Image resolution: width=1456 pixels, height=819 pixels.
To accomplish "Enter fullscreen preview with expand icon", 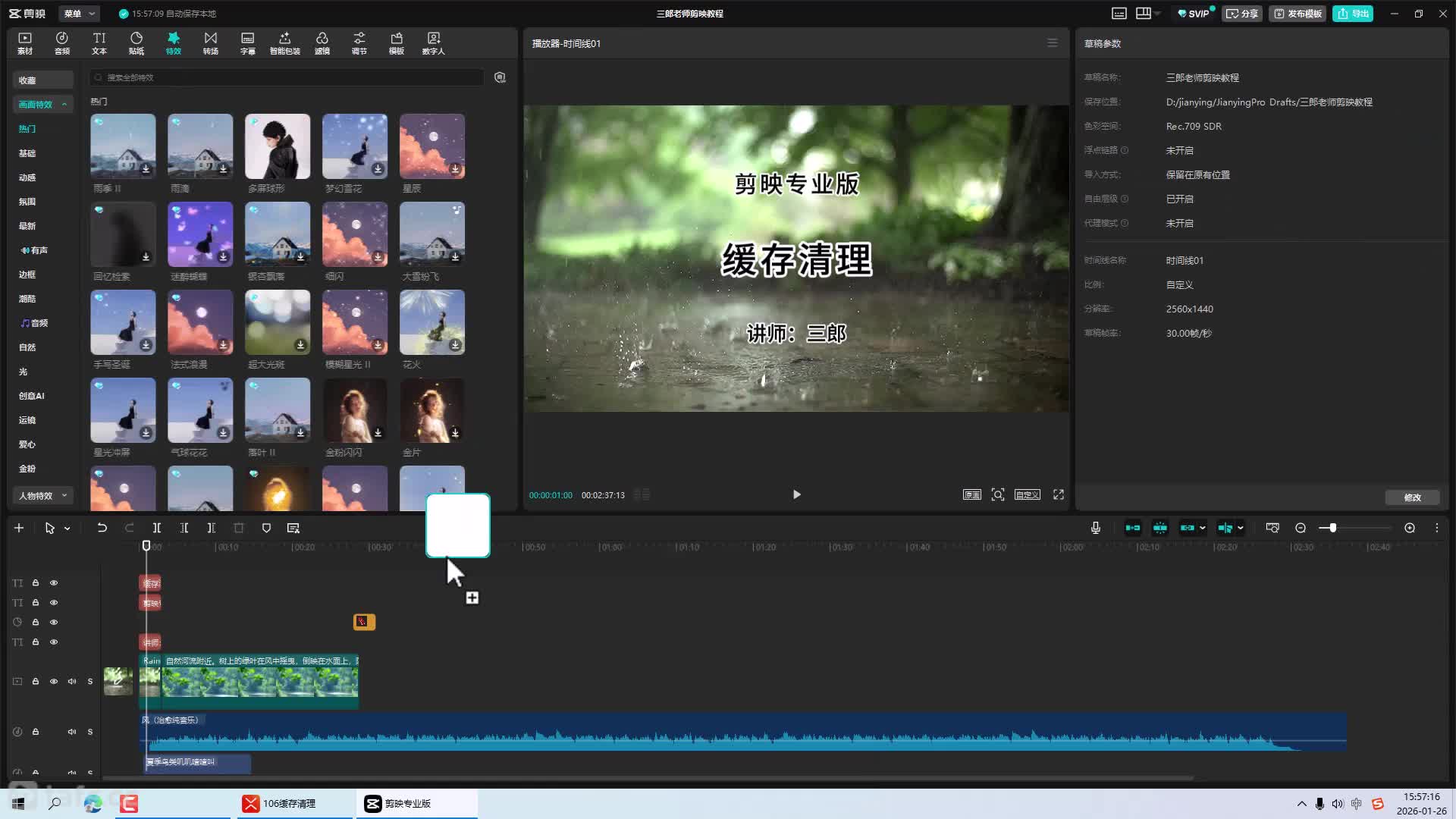I will pos(1059,494).
